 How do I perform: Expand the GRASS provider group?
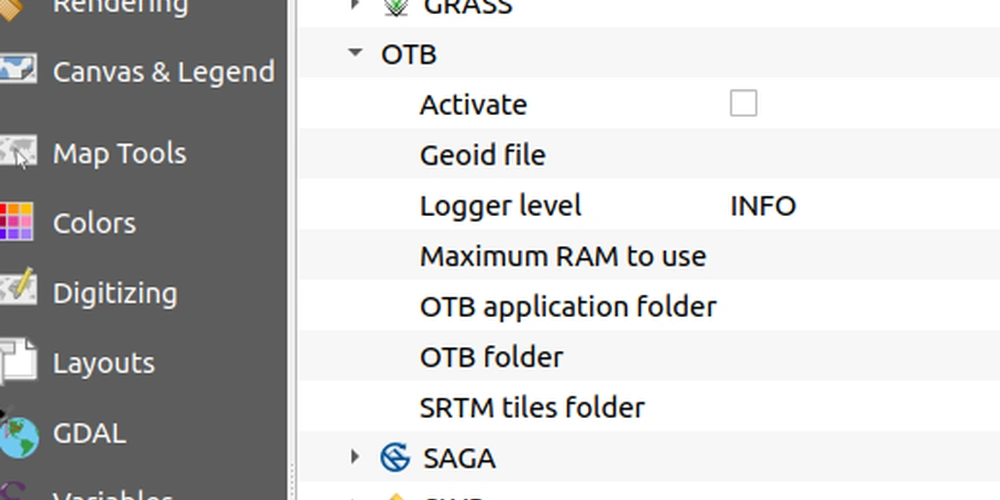pyautogui.click(x=355, y=6)
